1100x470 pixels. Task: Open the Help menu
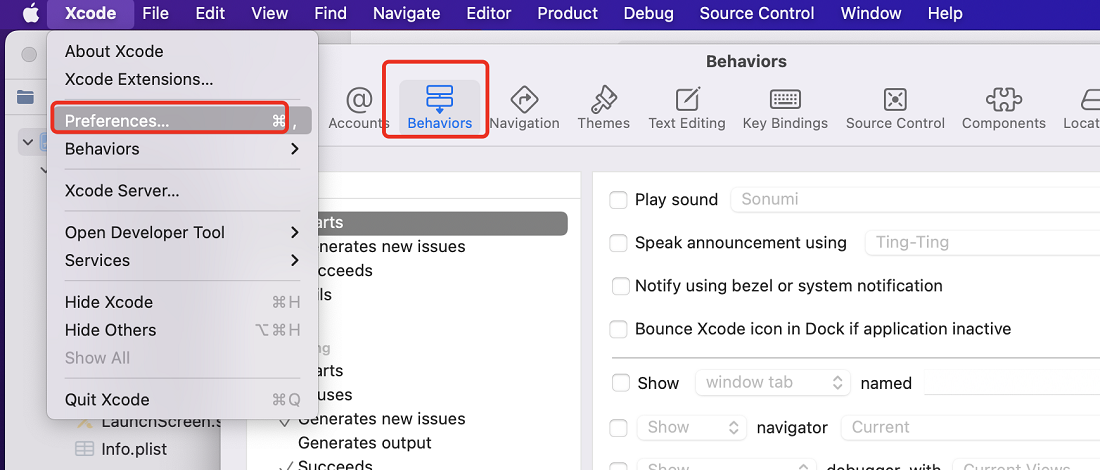pyautogui.click(x=945, y=13)
